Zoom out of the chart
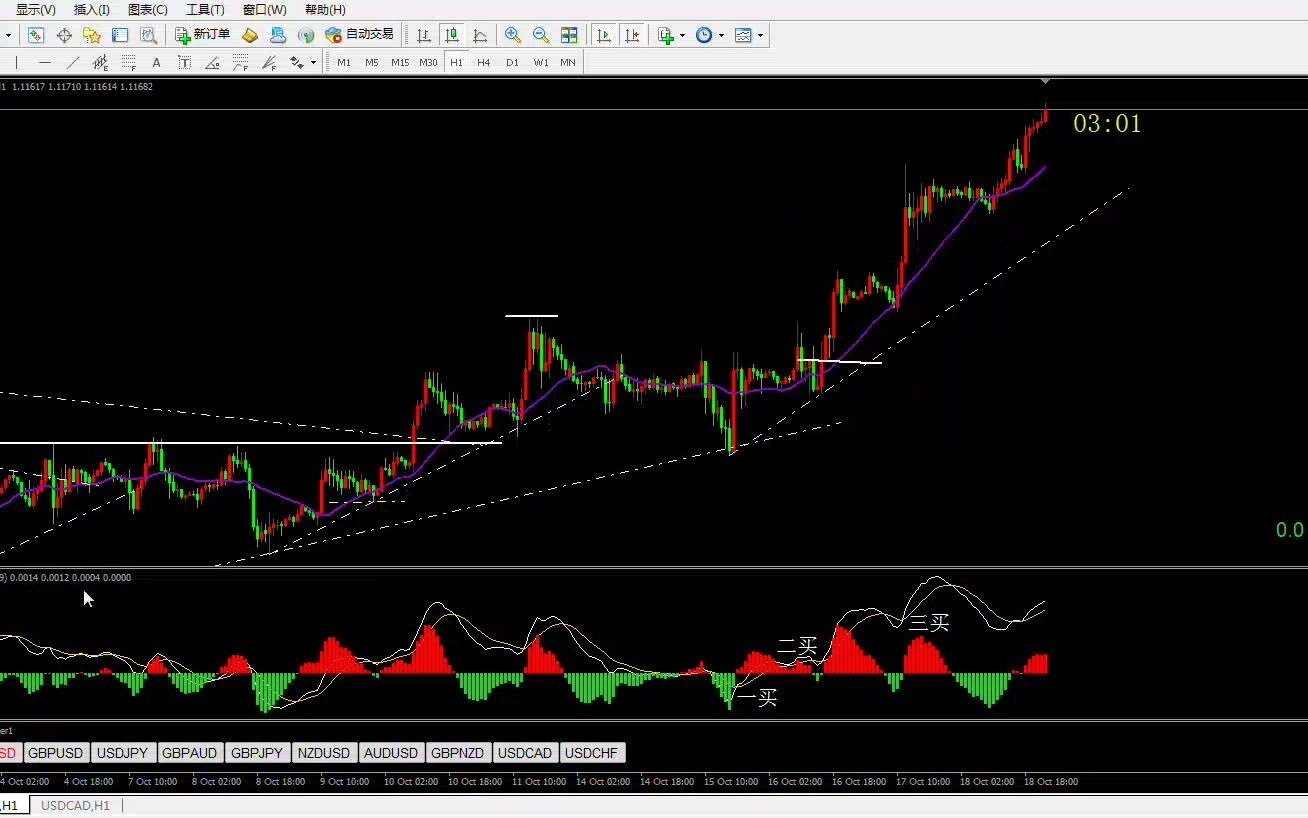Viewport: 1308px width, 818px height. (x=541, y=35)
